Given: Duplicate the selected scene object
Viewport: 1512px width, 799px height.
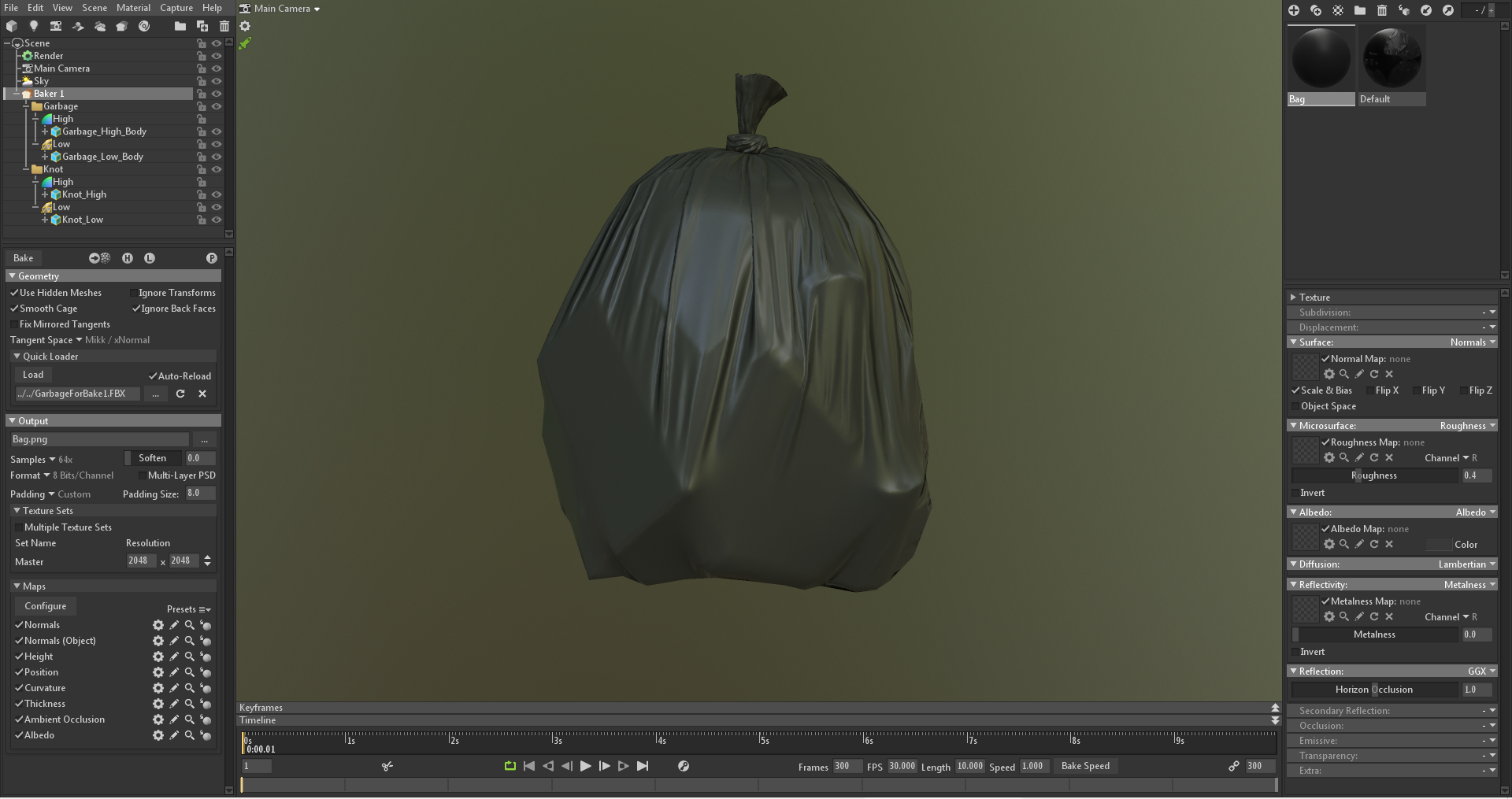Looking at the screenshot, I should [202, 26].
